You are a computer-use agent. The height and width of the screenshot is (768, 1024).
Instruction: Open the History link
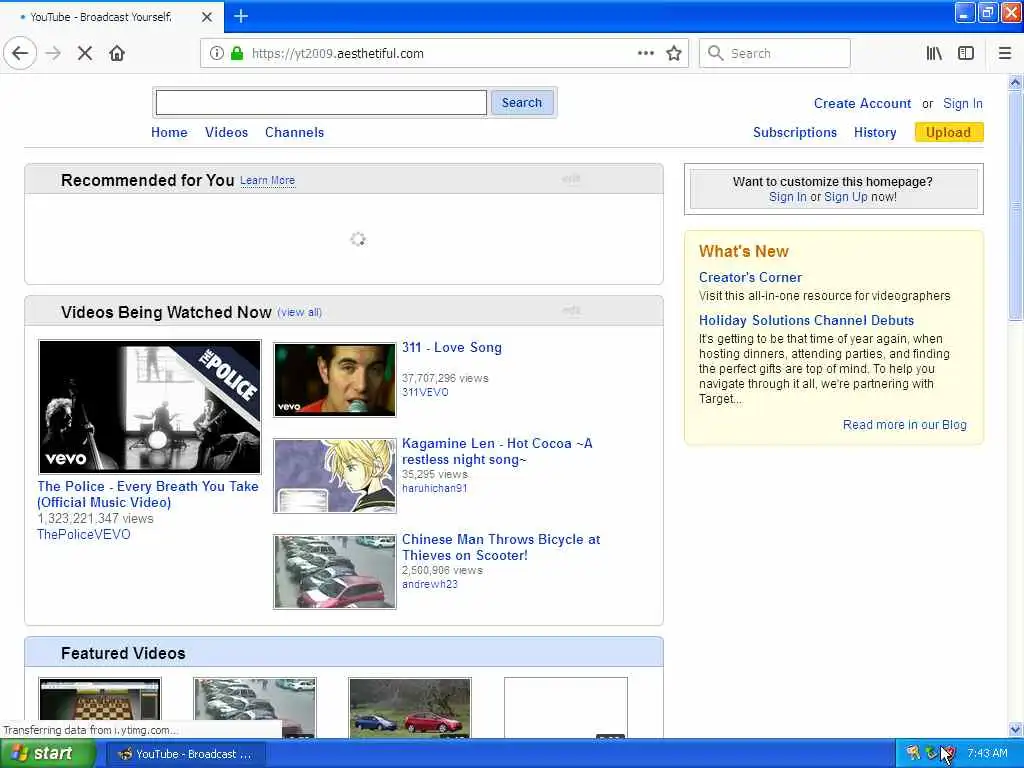[x=875, y=133]
